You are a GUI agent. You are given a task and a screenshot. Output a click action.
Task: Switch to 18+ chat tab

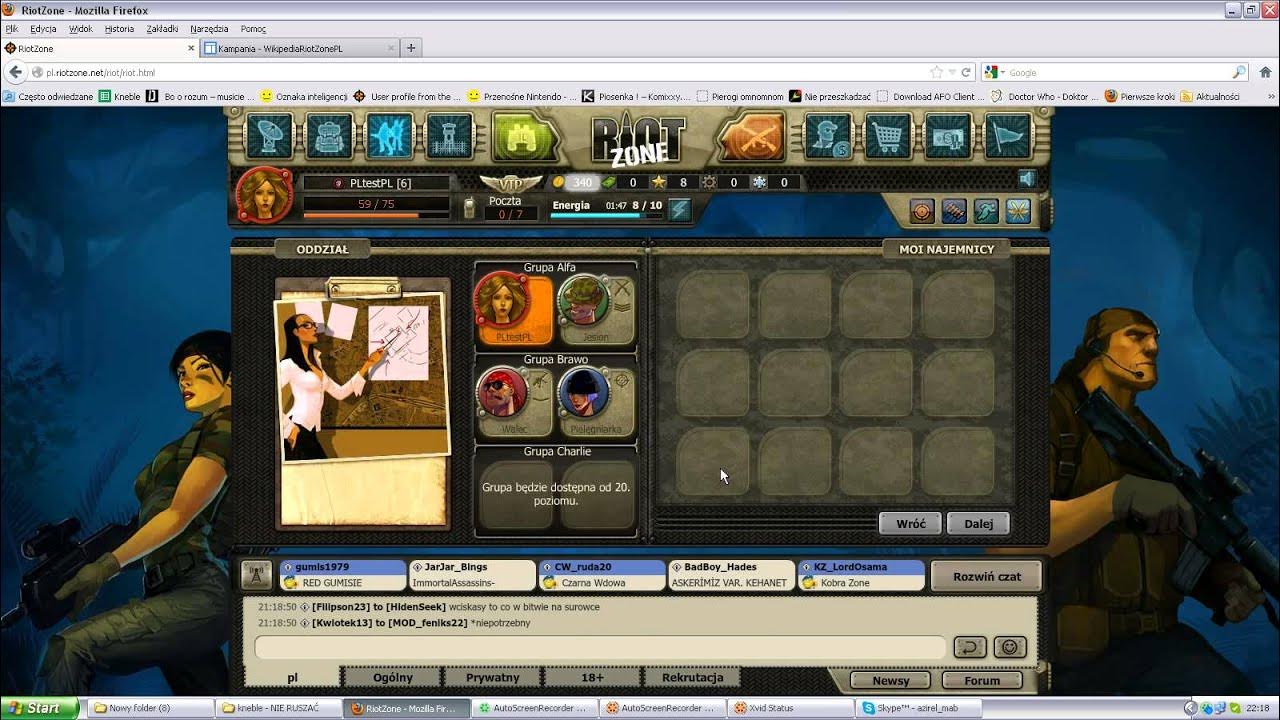(593, 677)
